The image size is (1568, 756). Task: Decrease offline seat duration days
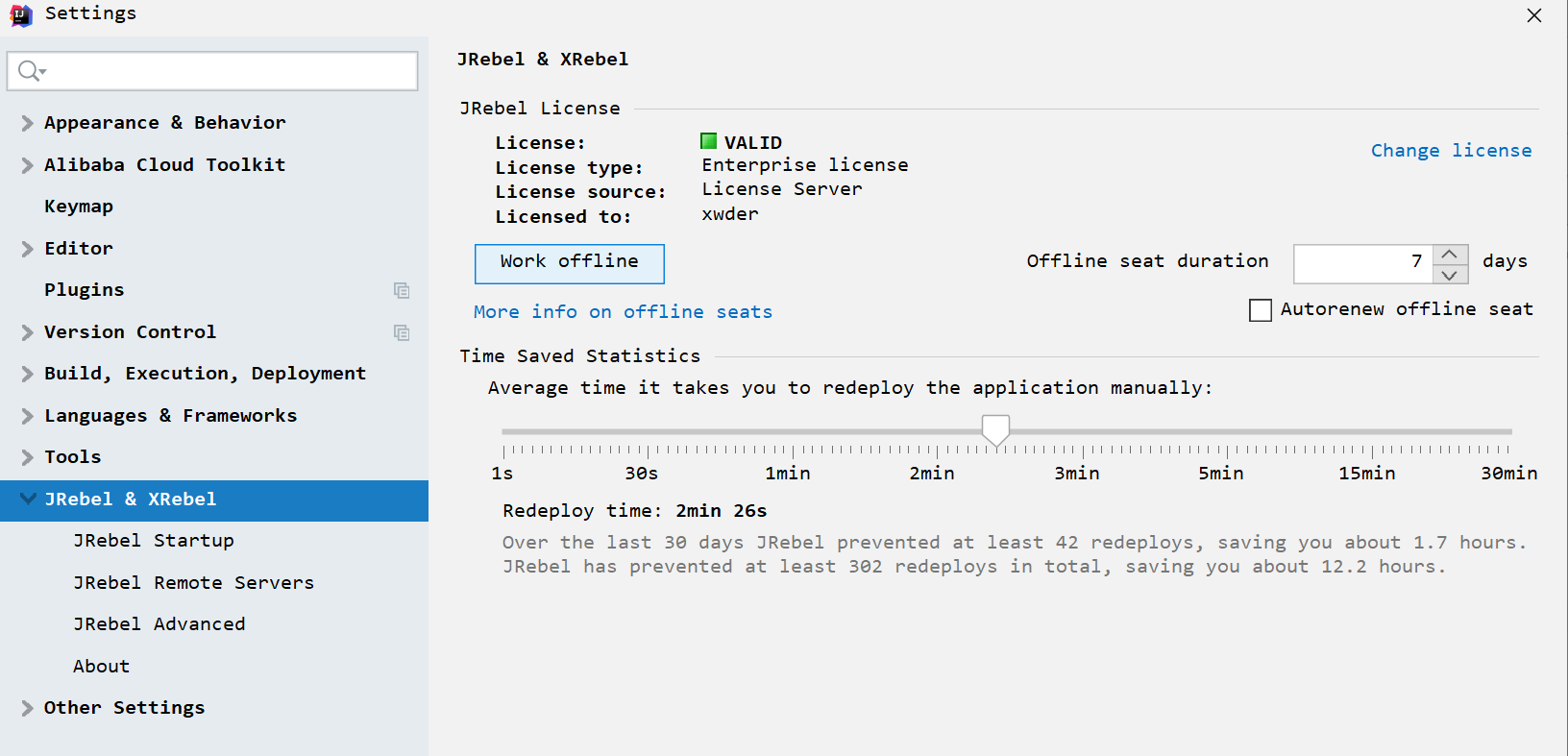[1450, 275]
